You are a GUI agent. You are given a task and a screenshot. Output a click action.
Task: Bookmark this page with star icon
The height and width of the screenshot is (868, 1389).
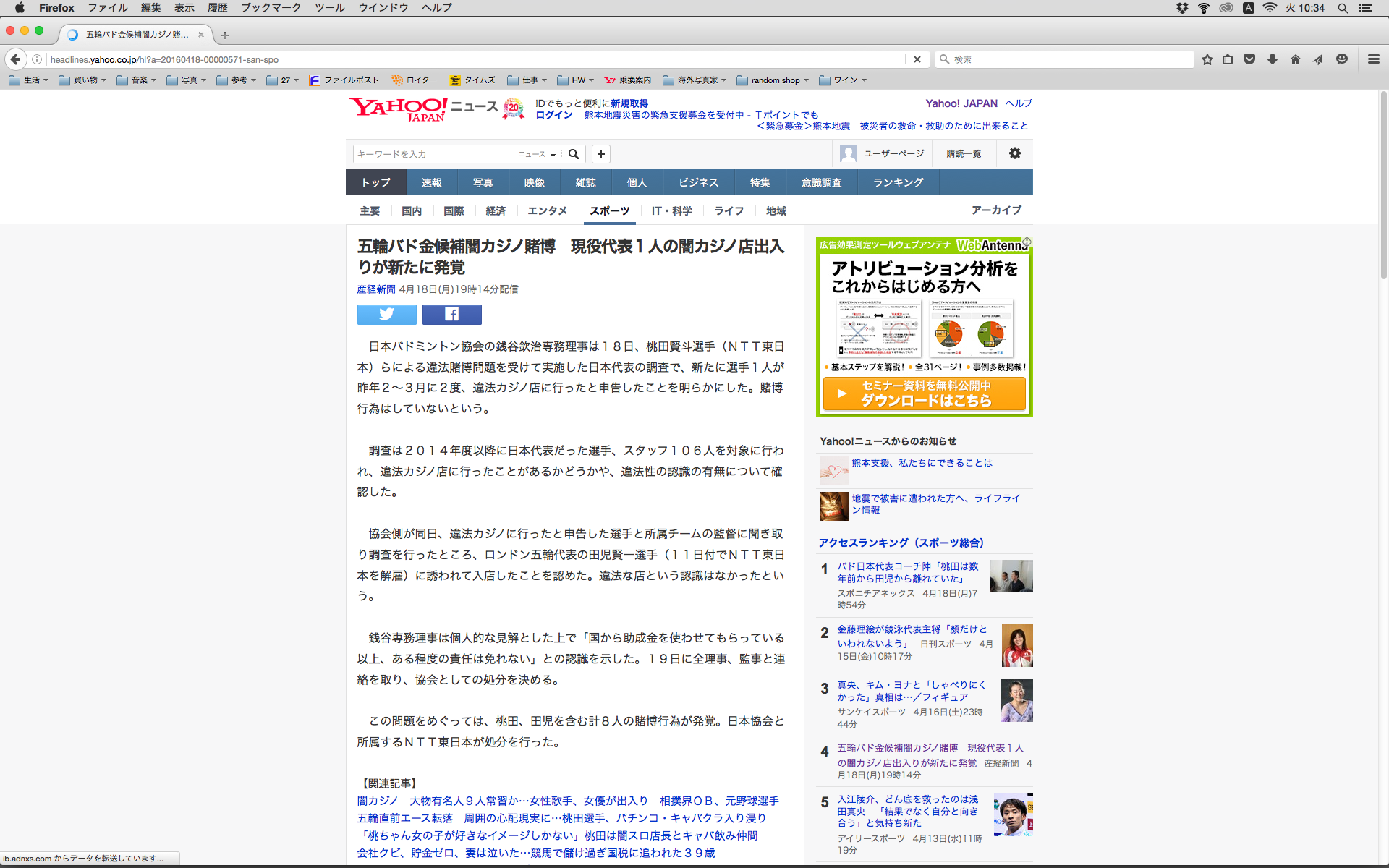pos(1207,59)
